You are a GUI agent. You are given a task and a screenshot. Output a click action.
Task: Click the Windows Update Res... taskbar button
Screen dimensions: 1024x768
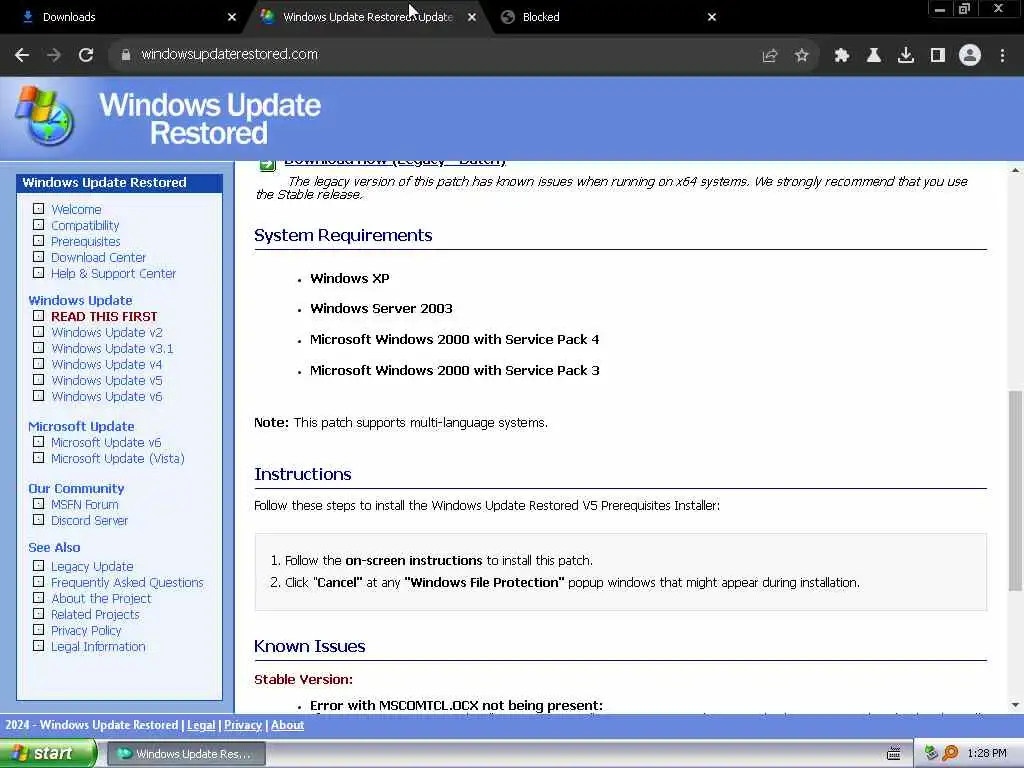(x=186, y=754)
